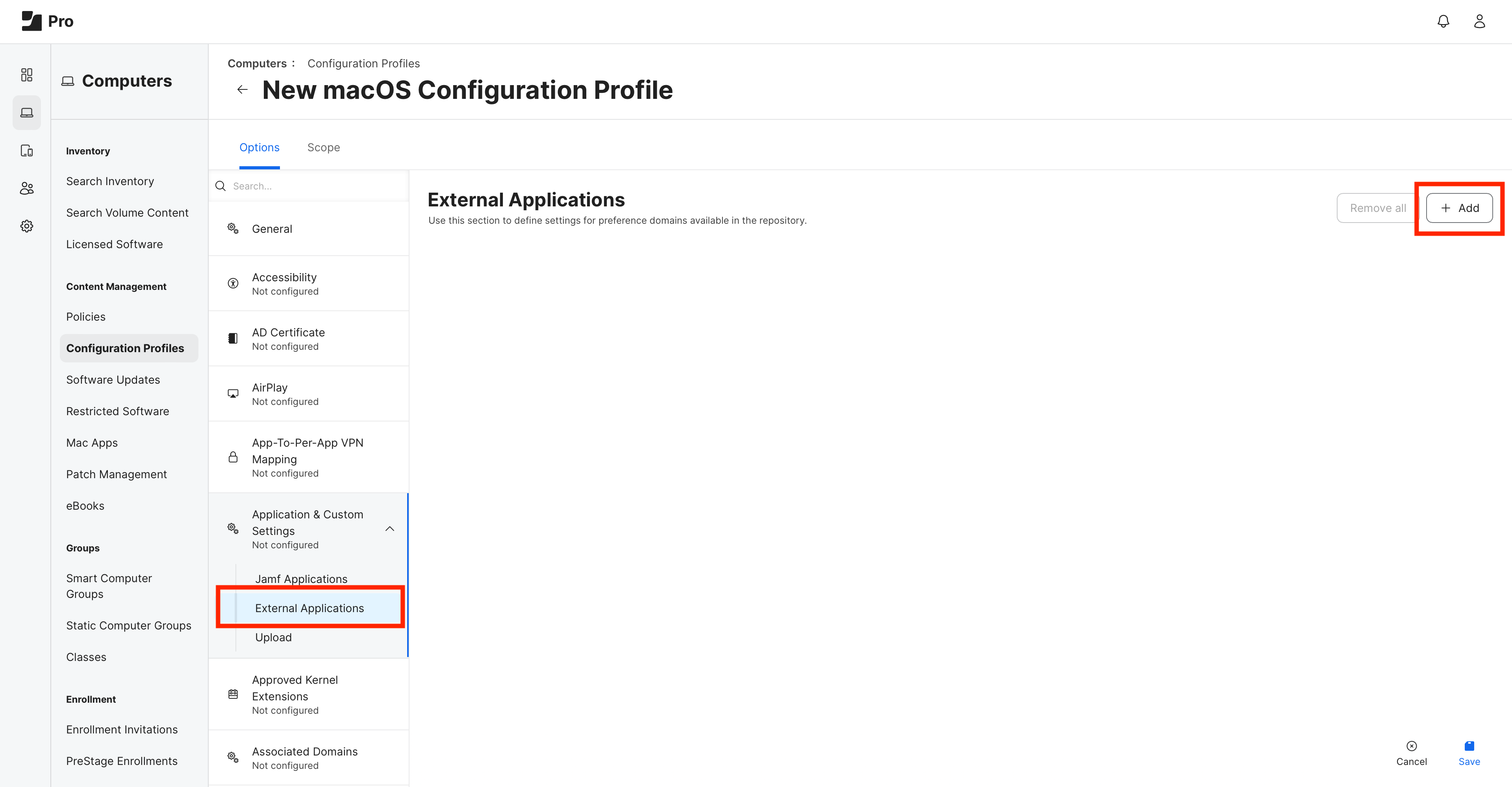Click the laptop icon beside Computers heading
Image resolution: width=1512 pixels, height=787 pixels.
67,81
